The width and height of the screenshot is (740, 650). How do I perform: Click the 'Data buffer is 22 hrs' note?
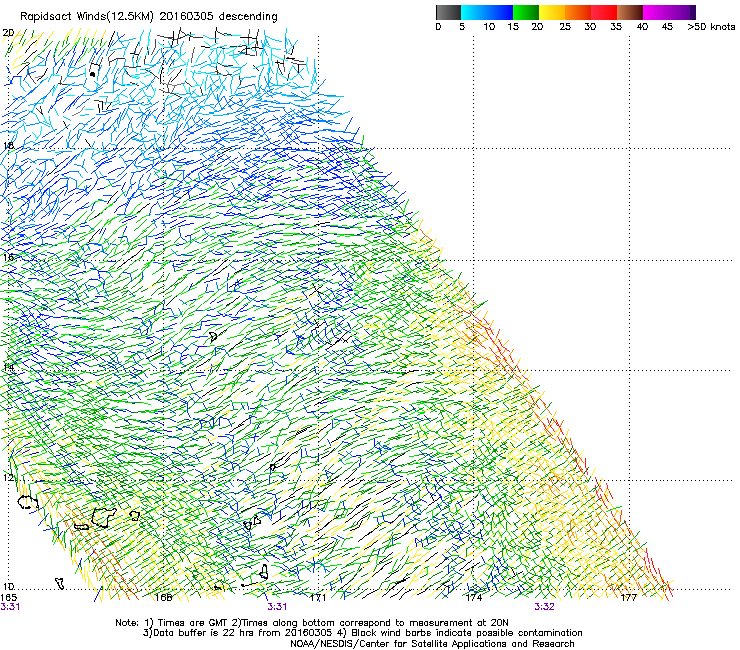(x=362, y=633)
